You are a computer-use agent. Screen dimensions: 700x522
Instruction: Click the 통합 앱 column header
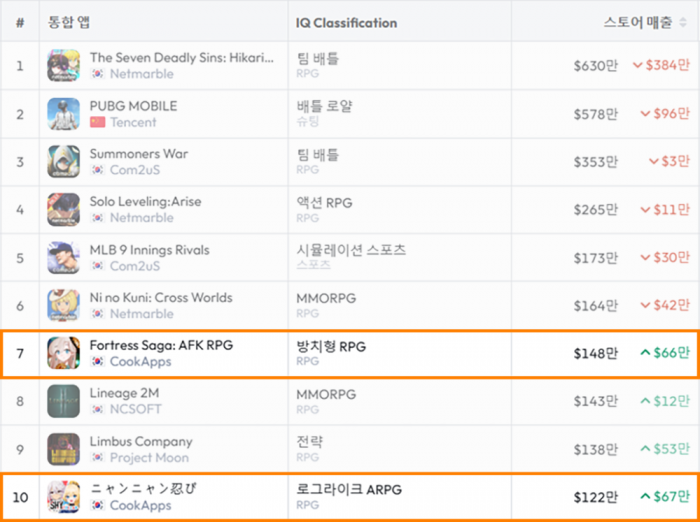(x=69, y=22)
